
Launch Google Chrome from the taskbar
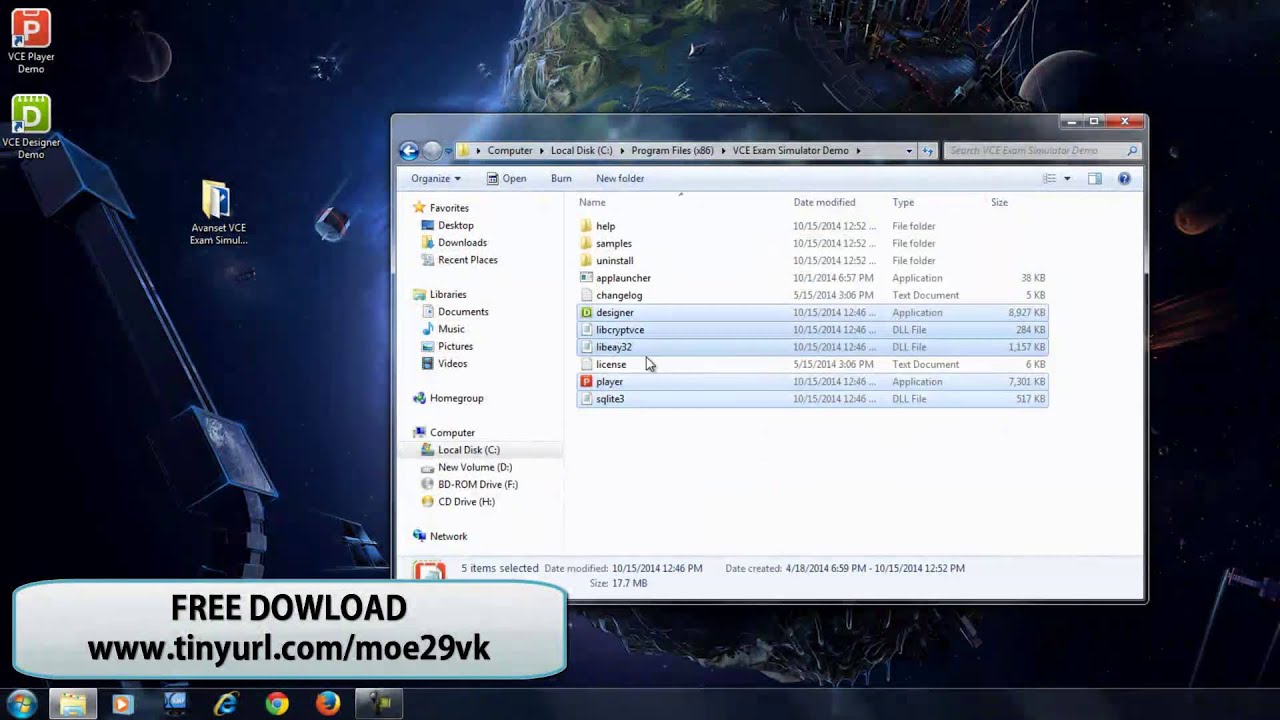tap(277, 704)
